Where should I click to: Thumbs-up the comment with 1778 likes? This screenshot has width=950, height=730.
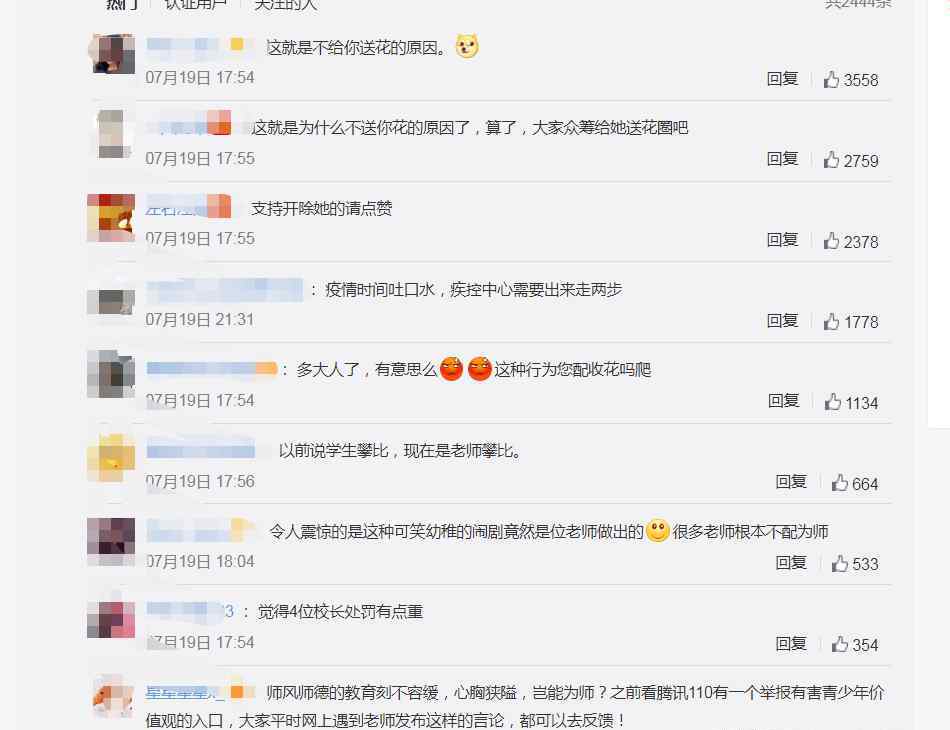click(831, 321)
